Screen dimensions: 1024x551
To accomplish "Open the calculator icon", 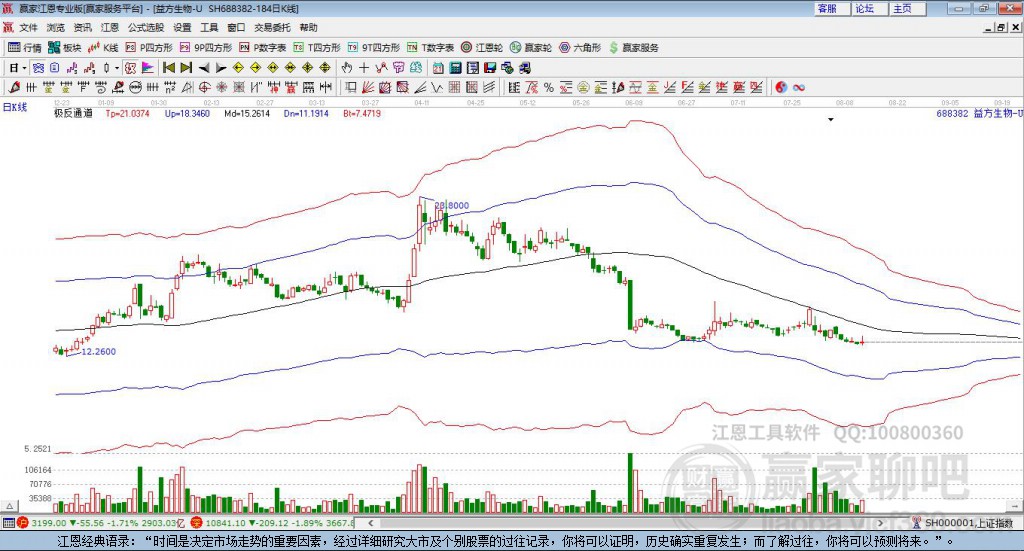I will click(x=456, y=68).
